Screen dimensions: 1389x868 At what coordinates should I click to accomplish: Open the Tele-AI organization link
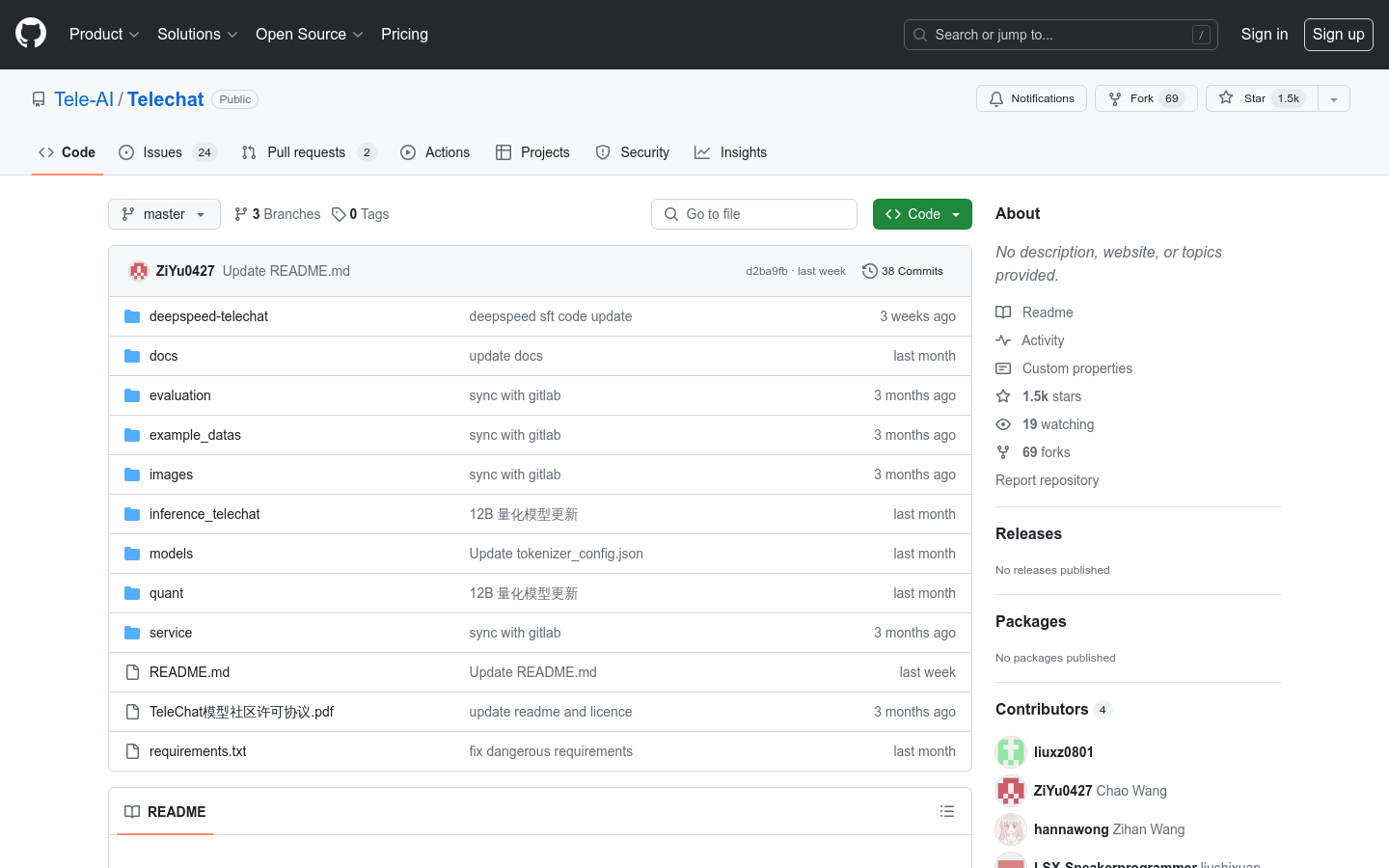[84, 99]
